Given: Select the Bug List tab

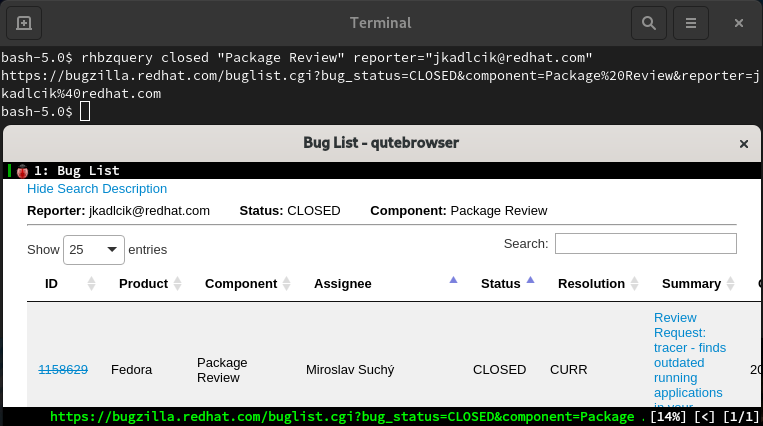Looking at the screenshot, I should pyautogui.click(x=76, y=171).
